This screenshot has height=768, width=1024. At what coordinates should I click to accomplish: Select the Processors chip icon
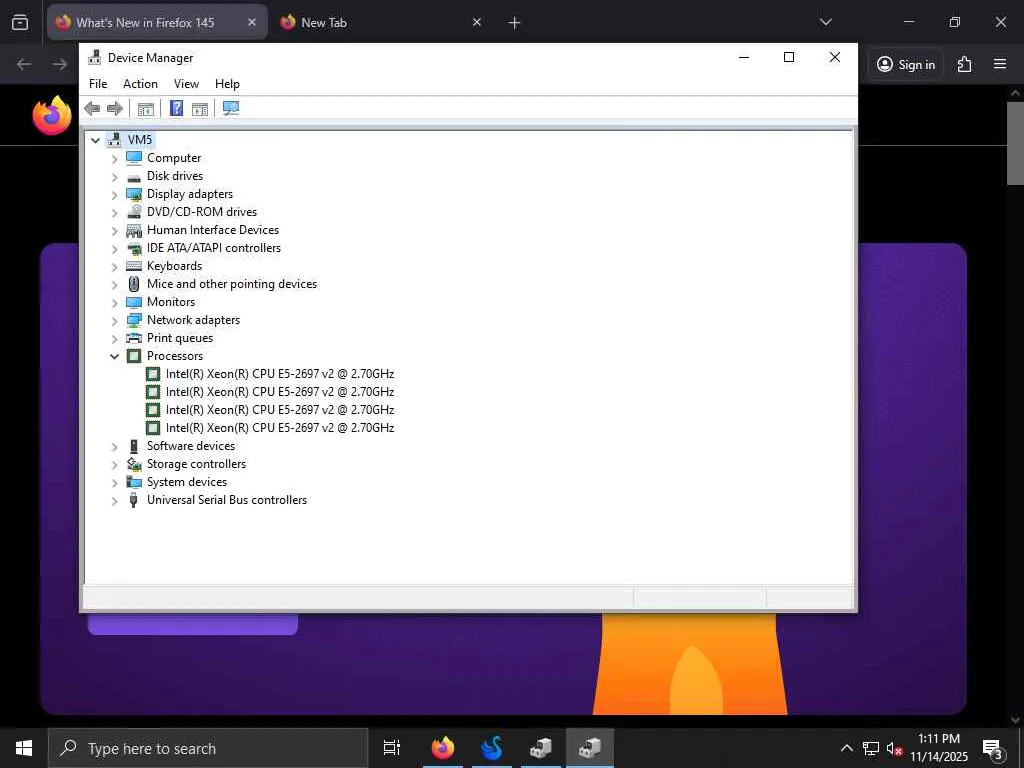click(x=134, y=356)
